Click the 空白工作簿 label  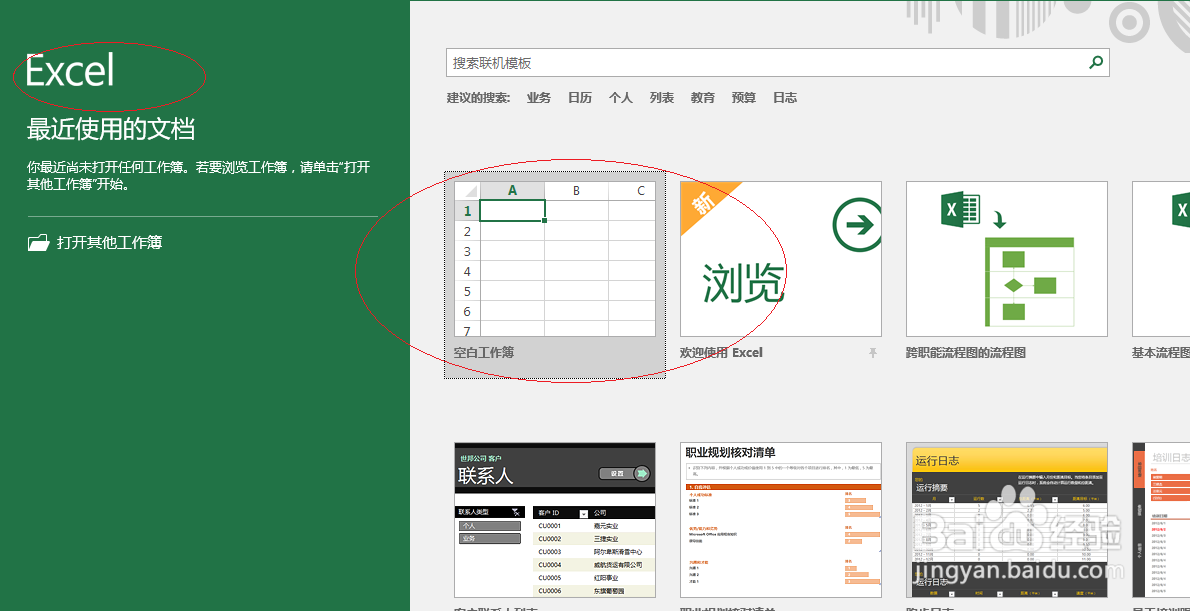coord(484,353)
